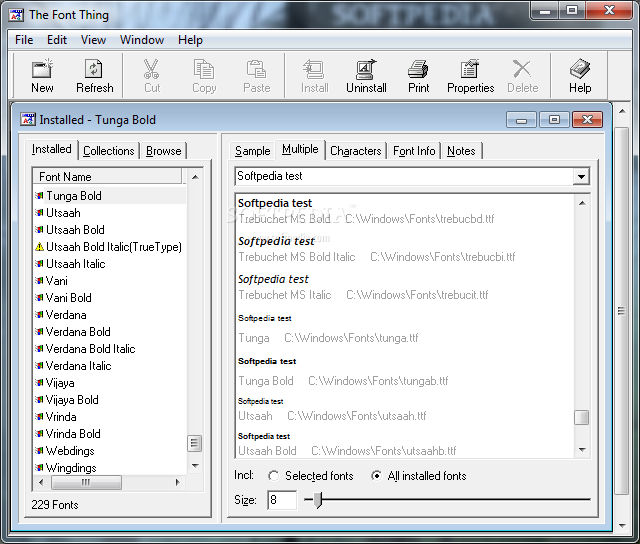The width and height of the screenshot is (640, 544).
Task: Click the Trebuchet MS Bold Italic sample
Action: point(276,241)
